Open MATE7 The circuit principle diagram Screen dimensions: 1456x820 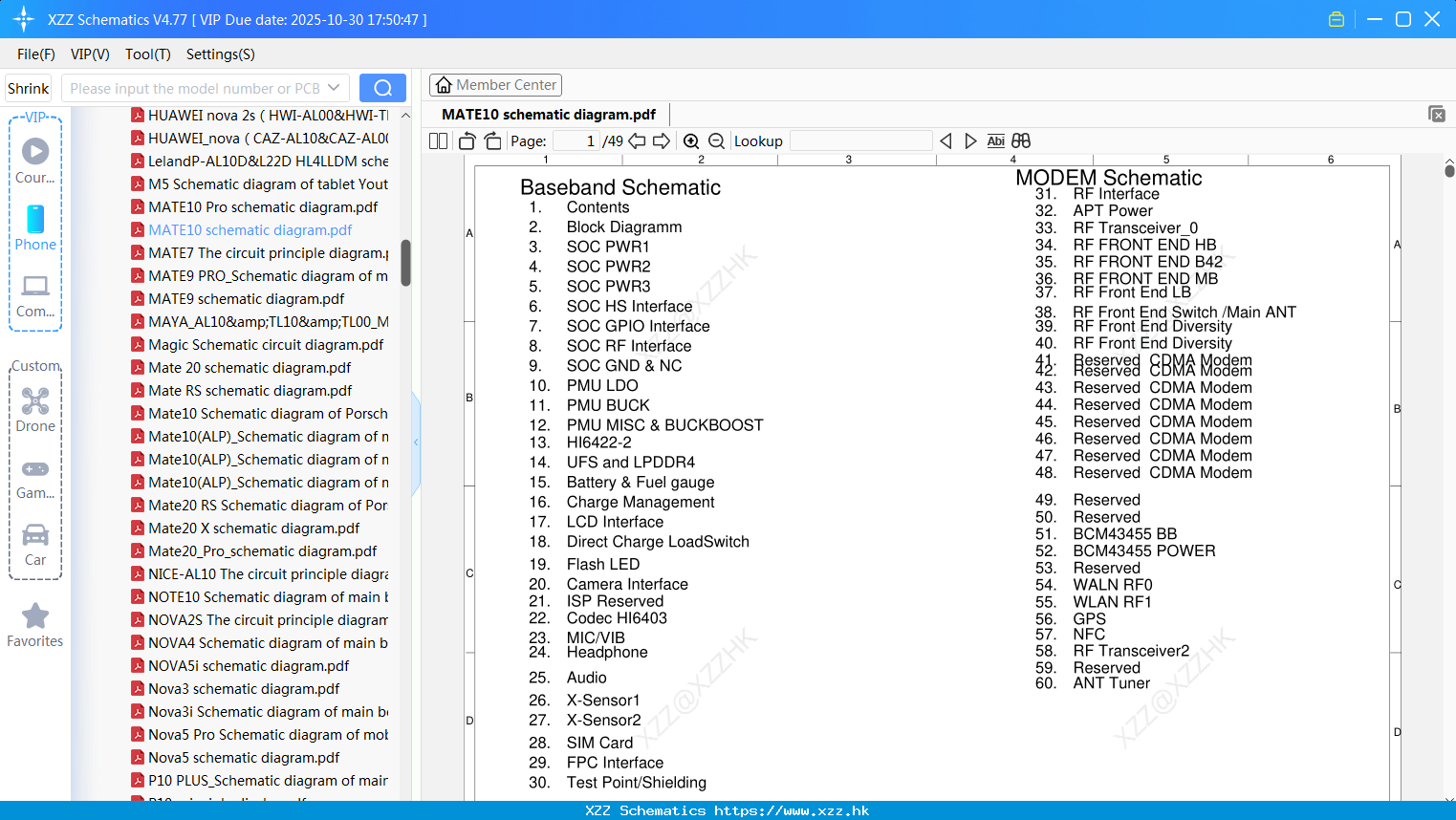(260, 253)
